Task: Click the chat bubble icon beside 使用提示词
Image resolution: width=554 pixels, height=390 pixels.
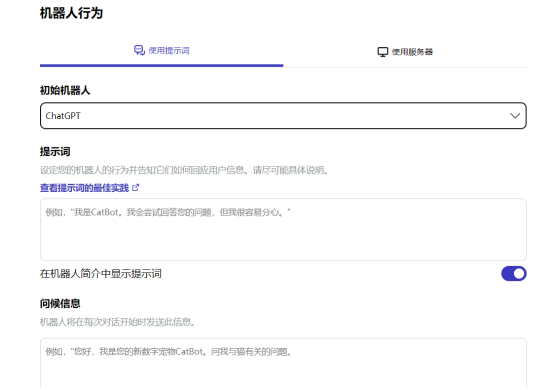Action: tap(139, 51)
